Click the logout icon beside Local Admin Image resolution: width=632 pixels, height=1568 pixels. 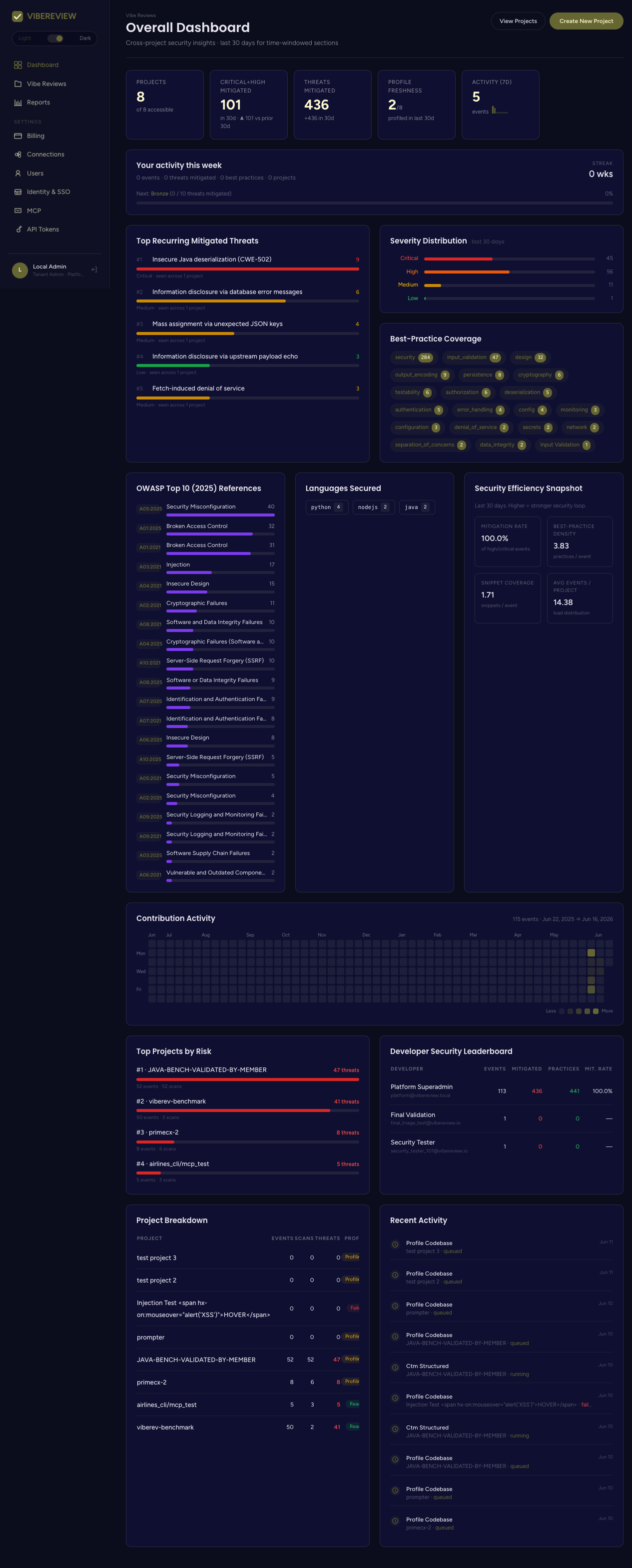(x=94, y=269)
